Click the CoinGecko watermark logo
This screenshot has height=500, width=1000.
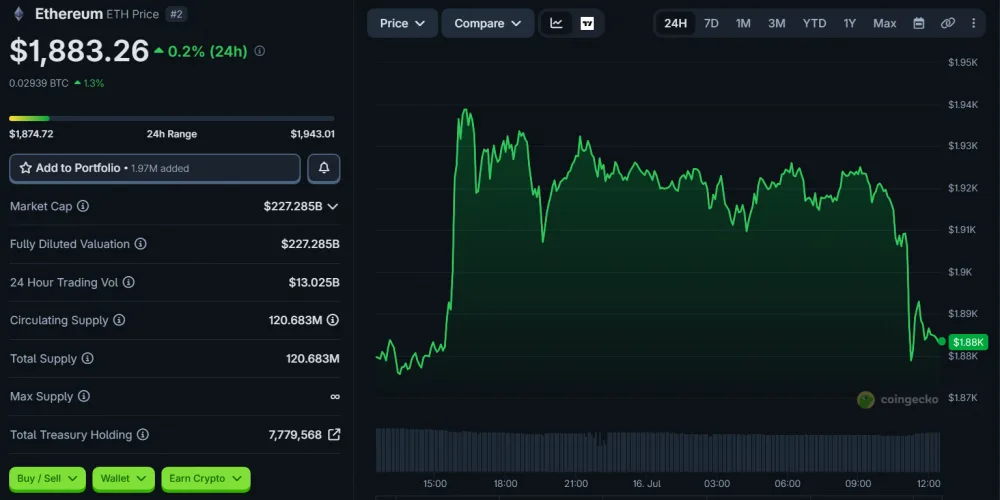897,400
